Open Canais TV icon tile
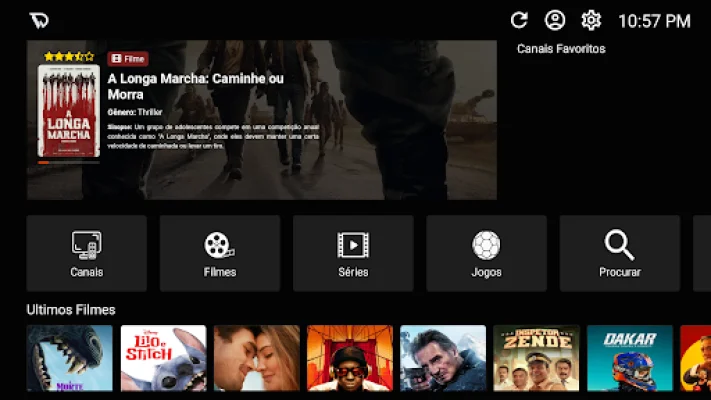 86,253
